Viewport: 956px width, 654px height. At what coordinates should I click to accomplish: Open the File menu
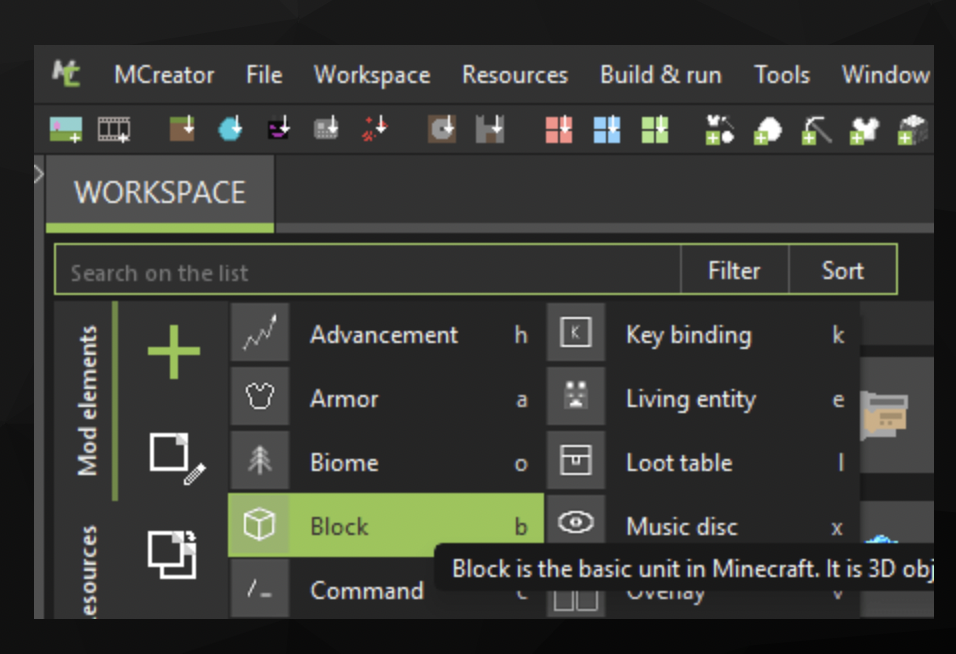264,75
